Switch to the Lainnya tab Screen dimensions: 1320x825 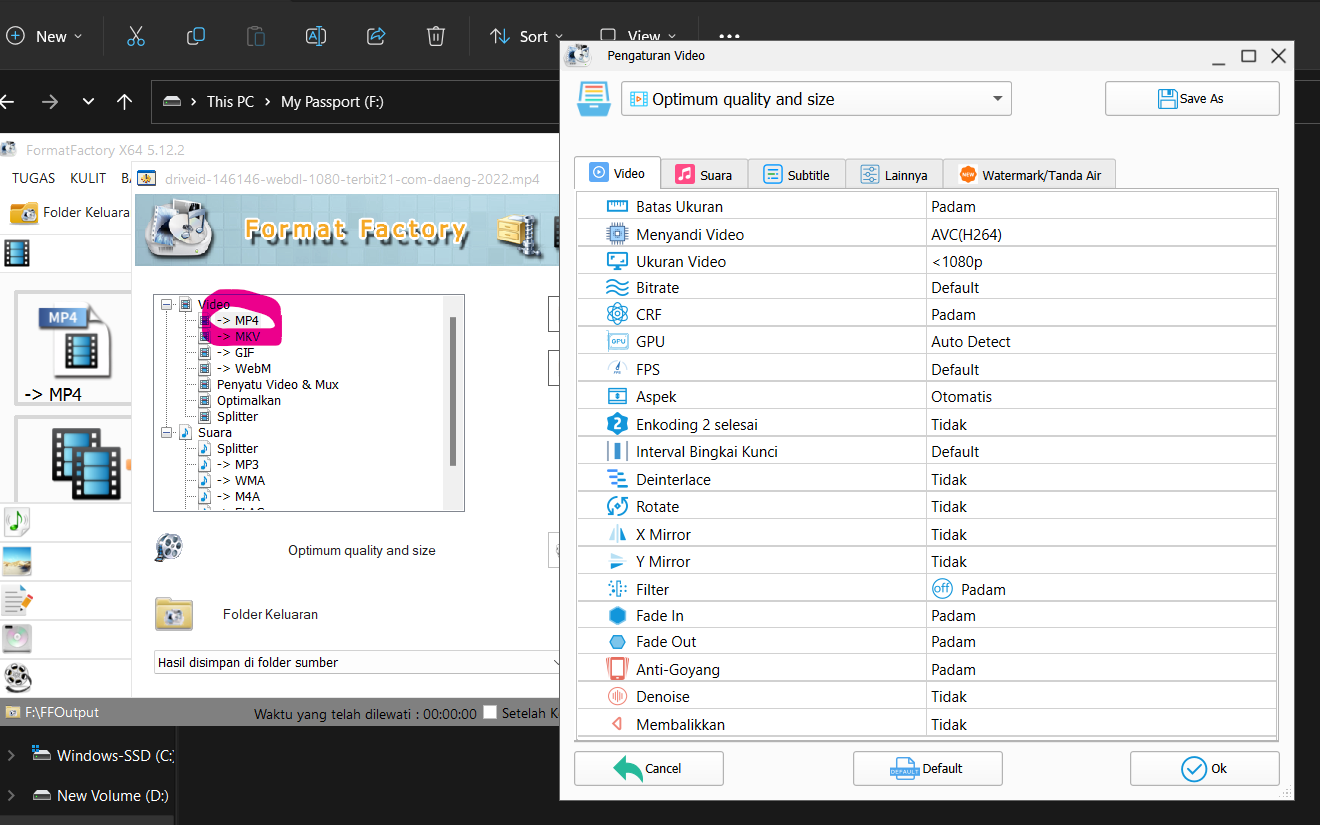pos(894,174)
